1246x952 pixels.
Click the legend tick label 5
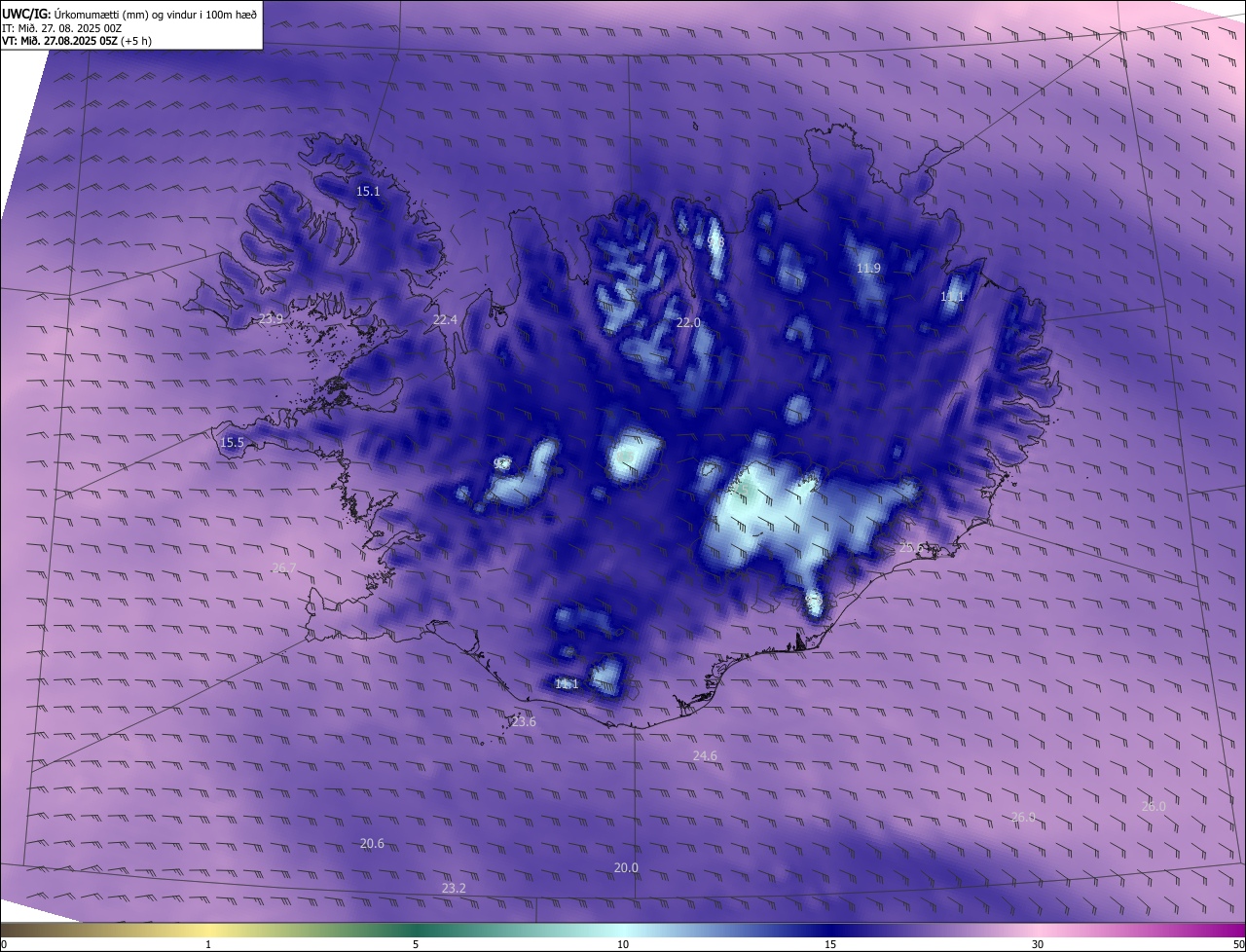coord(416,945)
